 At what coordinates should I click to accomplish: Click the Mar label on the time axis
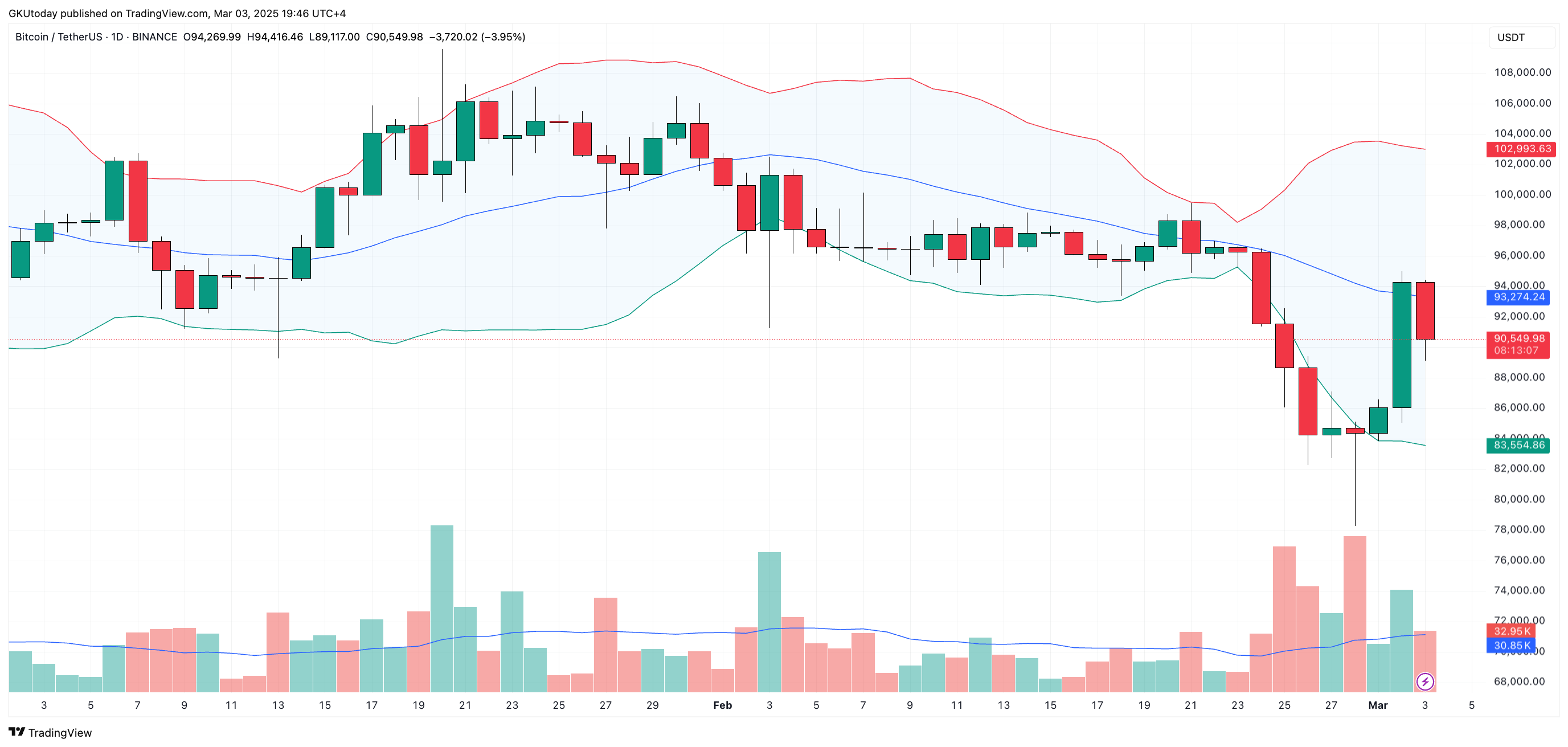click(1377, 705)
